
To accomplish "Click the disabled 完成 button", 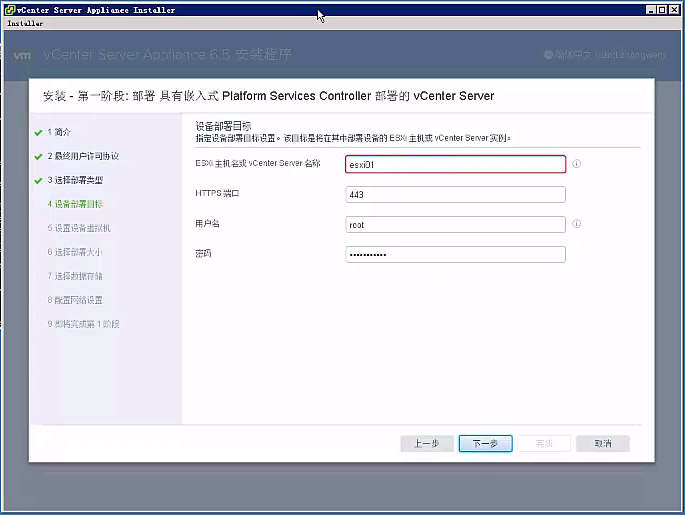I will [544, 443].
